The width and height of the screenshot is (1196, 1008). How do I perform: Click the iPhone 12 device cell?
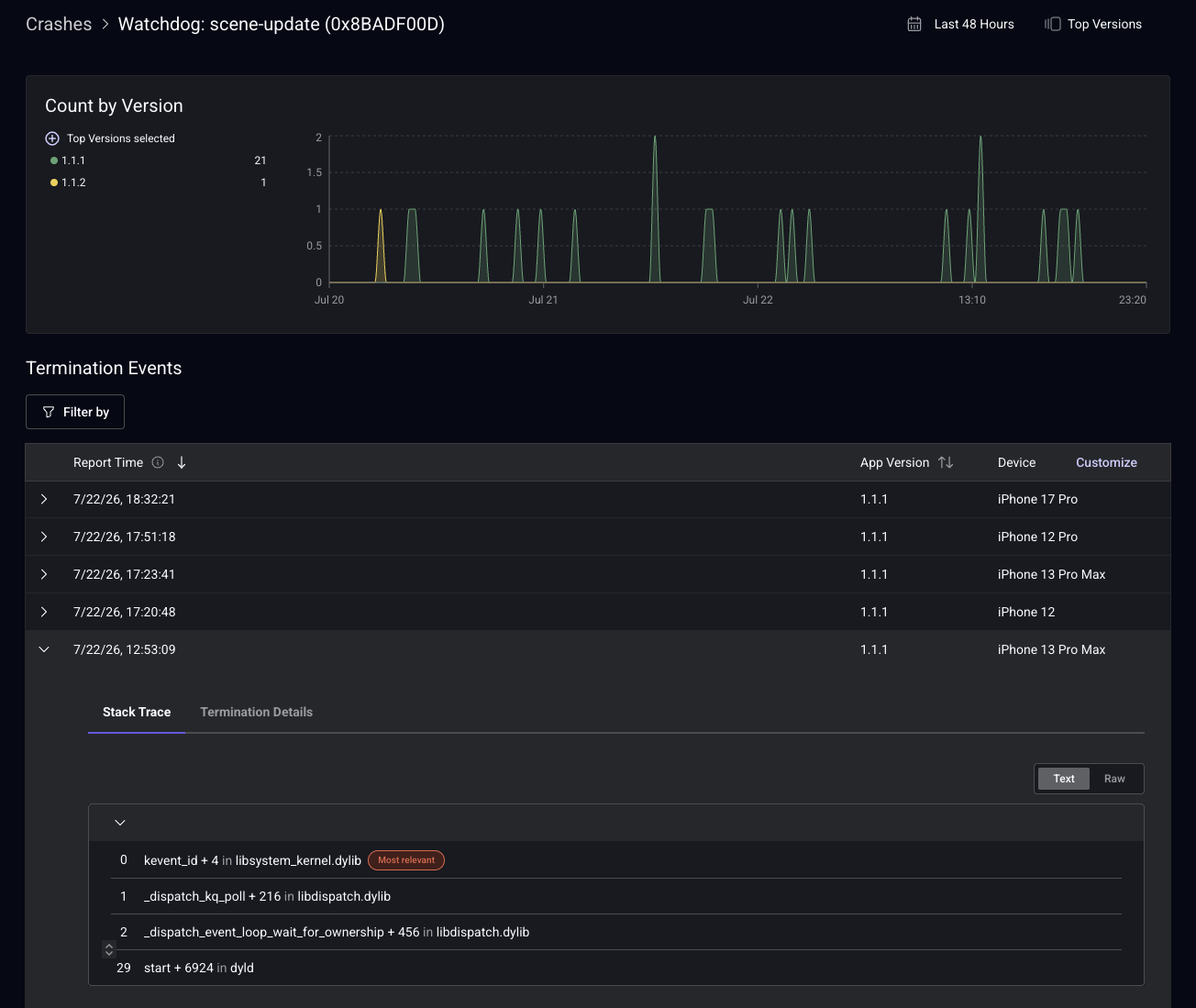pyautogui.click(x=1026, y=612)
